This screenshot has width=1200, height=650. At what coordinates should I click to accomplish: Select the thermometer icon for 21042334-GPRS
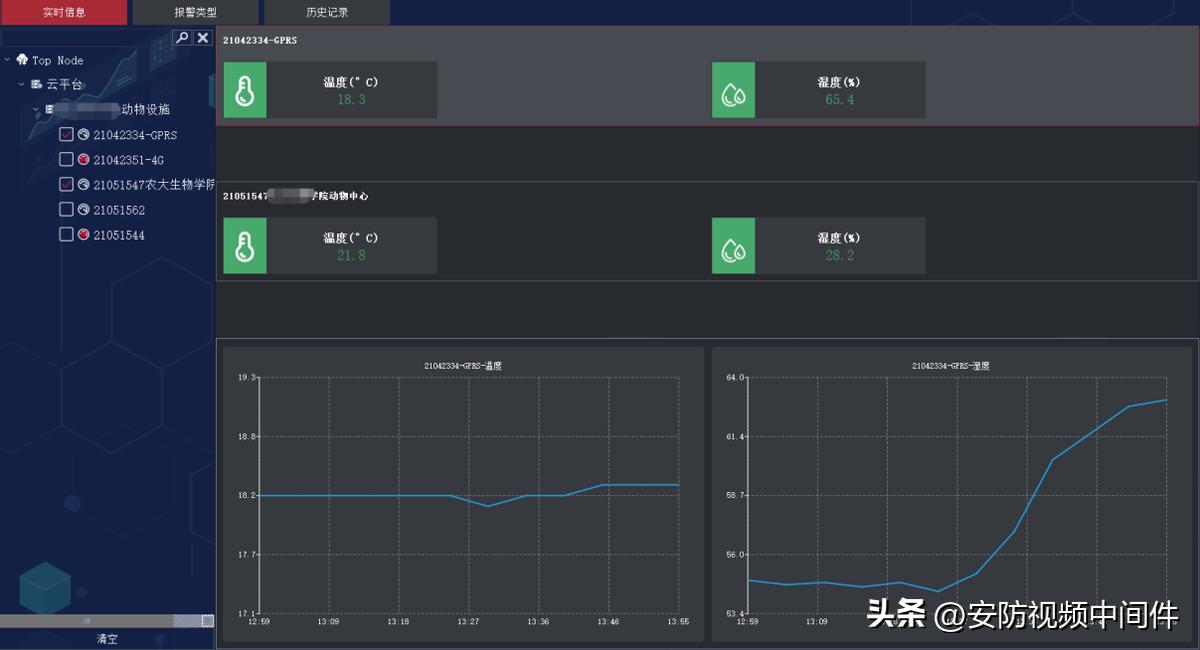point(245,89)
